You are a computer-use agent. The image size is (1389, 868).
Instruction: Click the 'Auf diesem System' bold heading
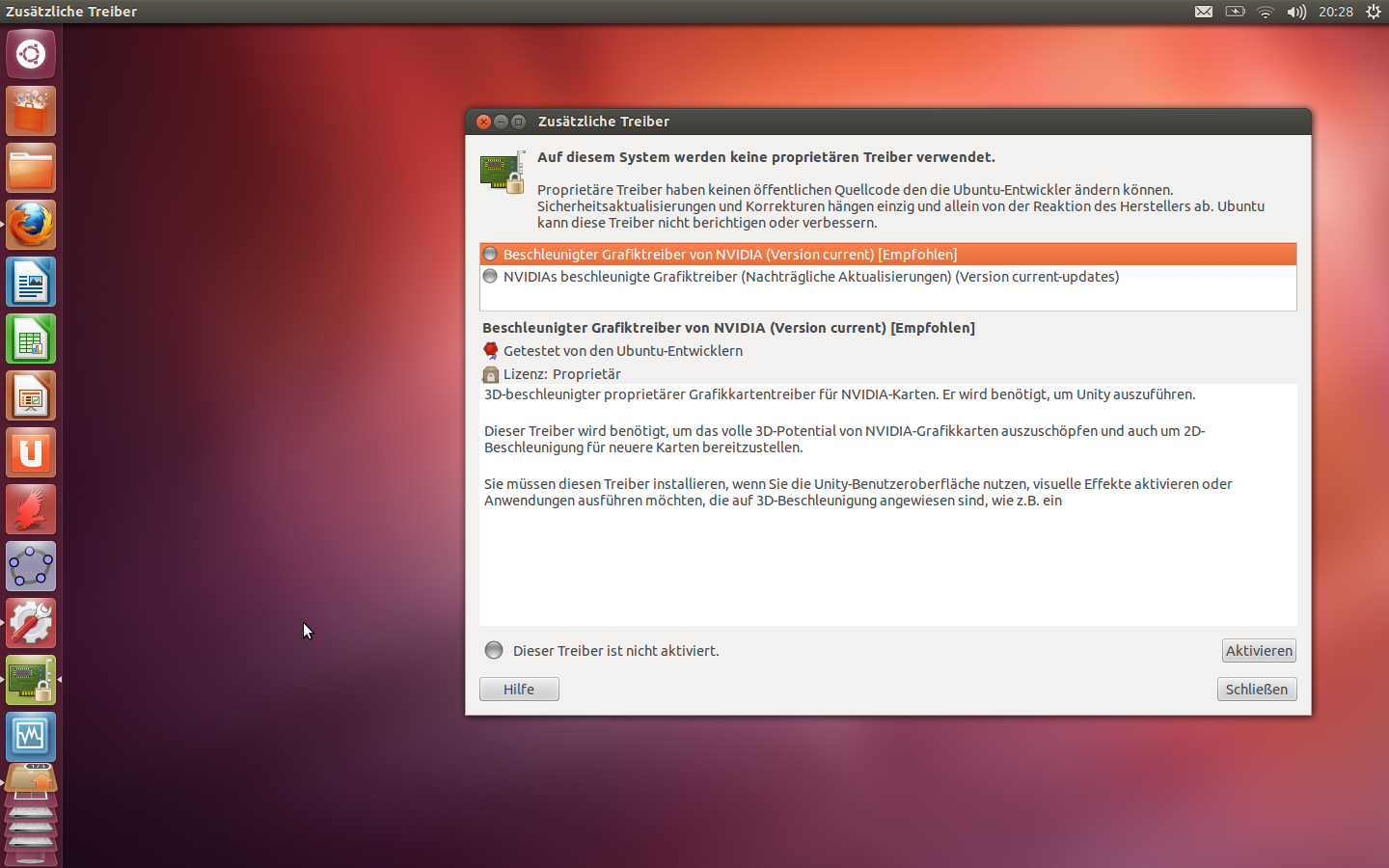click(x=766, y=157)
